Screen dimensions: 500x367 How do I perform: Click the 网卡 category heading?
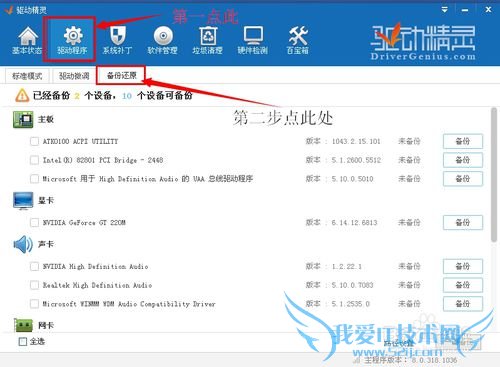tap(46, 325)
